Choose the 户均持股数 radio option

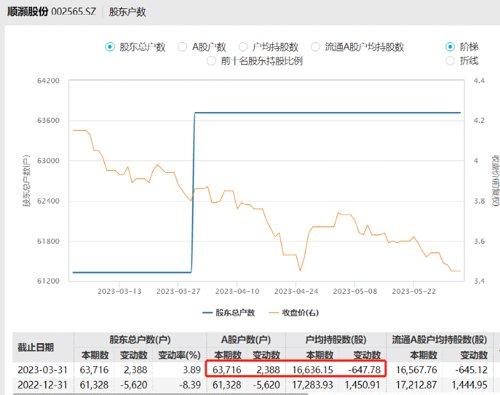click(x=268, y=47)
